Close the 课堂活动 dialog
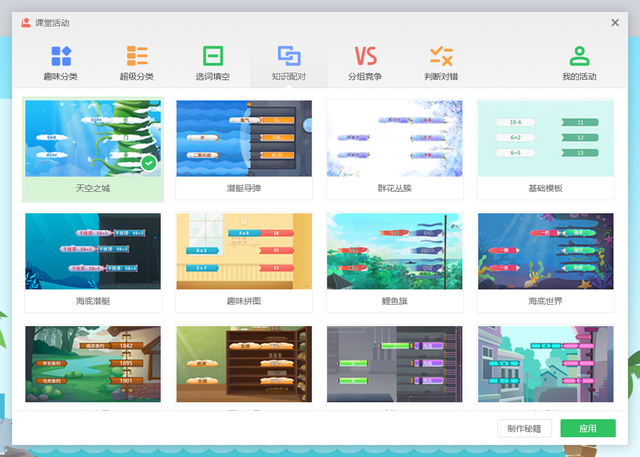 click(615, 23)
